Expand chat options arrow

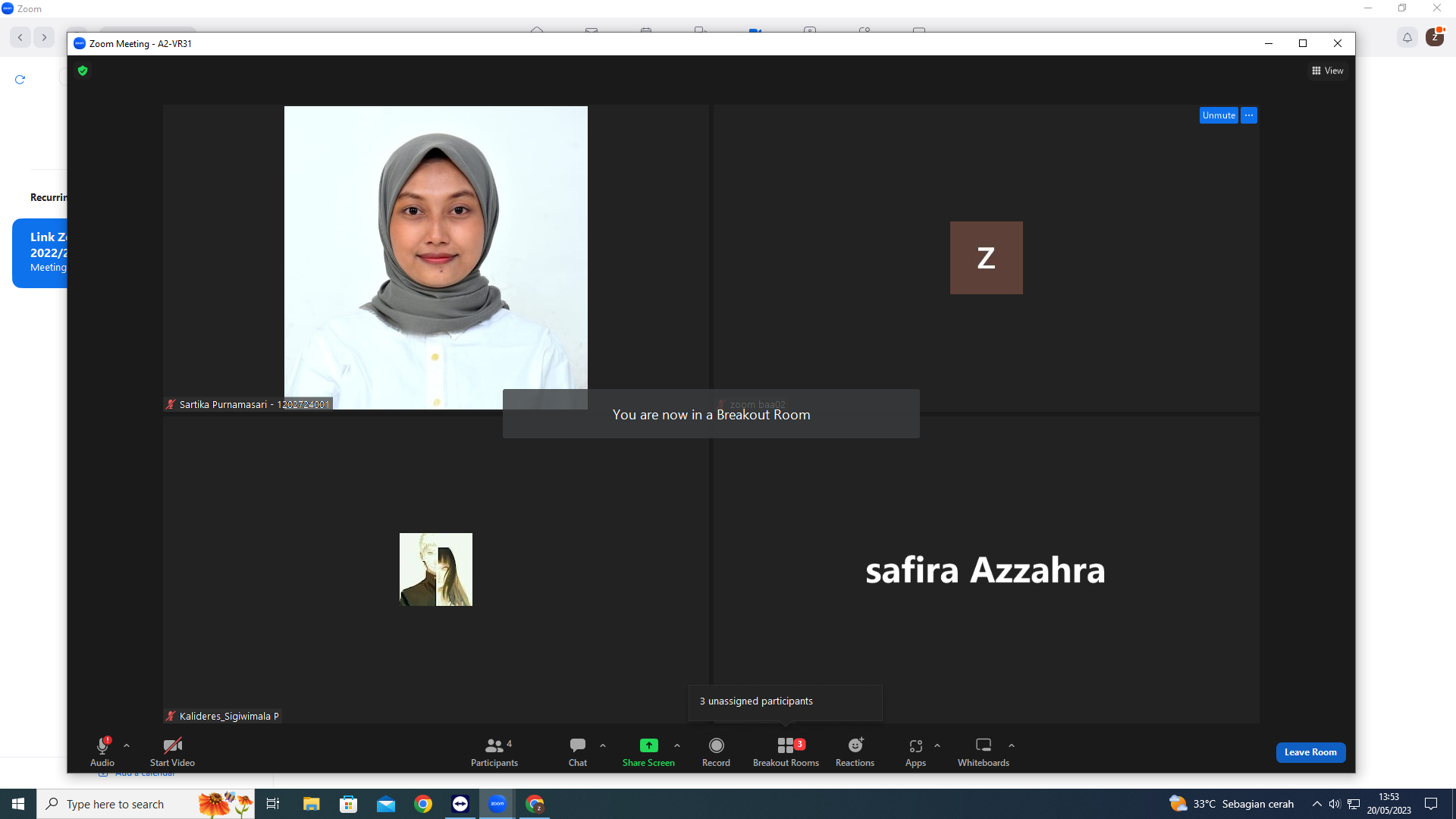click(x=603, y=746)
